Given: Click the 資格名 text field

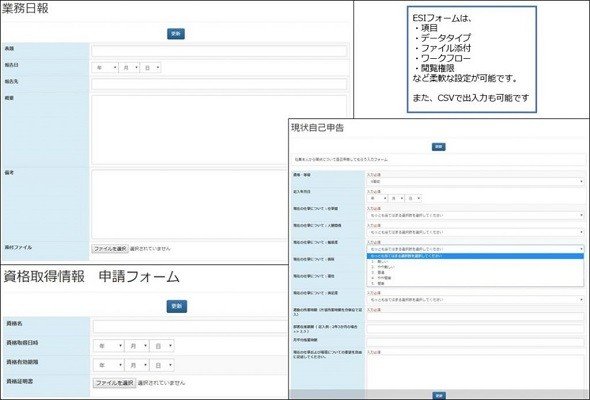Looking at the screenshot, I should 191,326.
